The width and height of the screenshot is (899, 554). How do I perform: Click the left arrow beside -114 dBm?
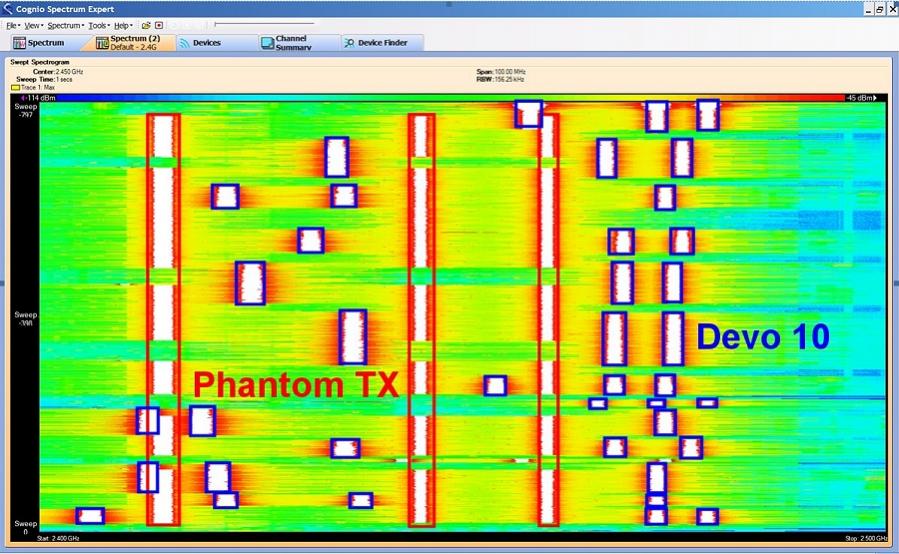pyautogui.click(x=22, y=98)
